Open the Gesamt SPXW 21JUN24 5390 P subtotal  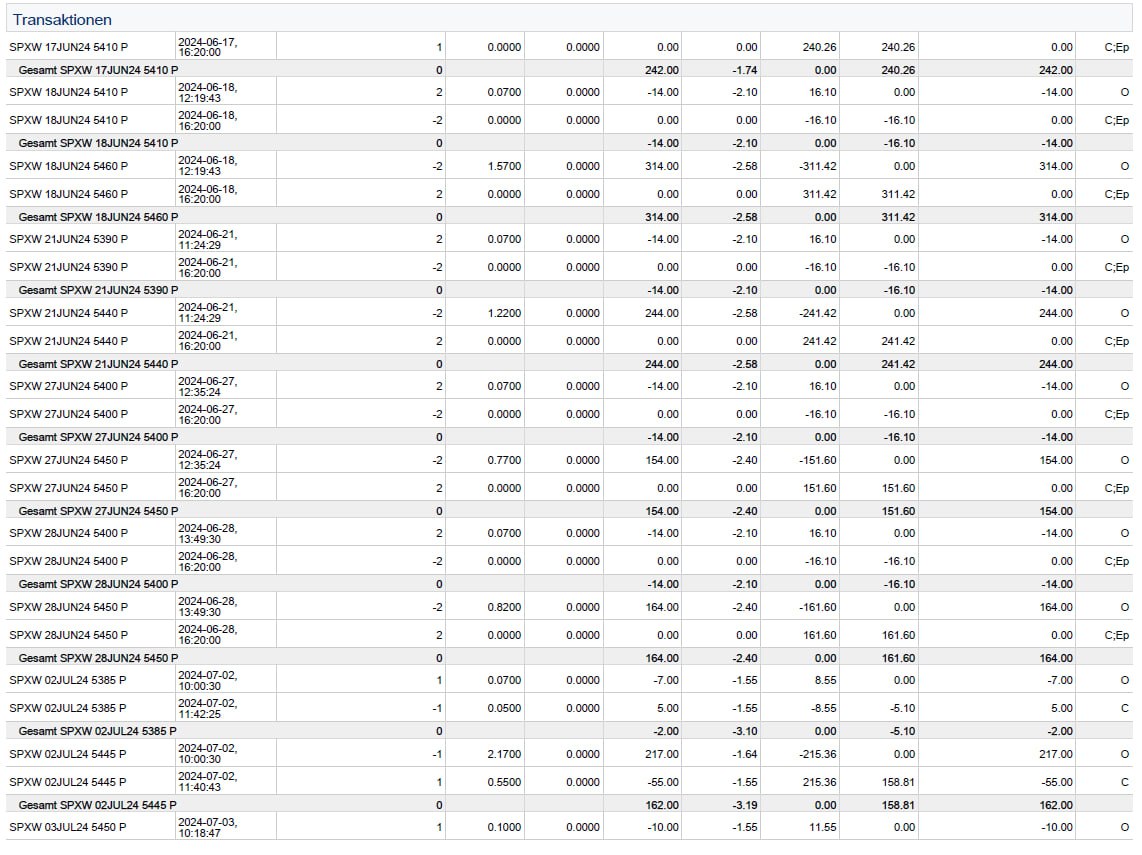click(x=98, y=290)
